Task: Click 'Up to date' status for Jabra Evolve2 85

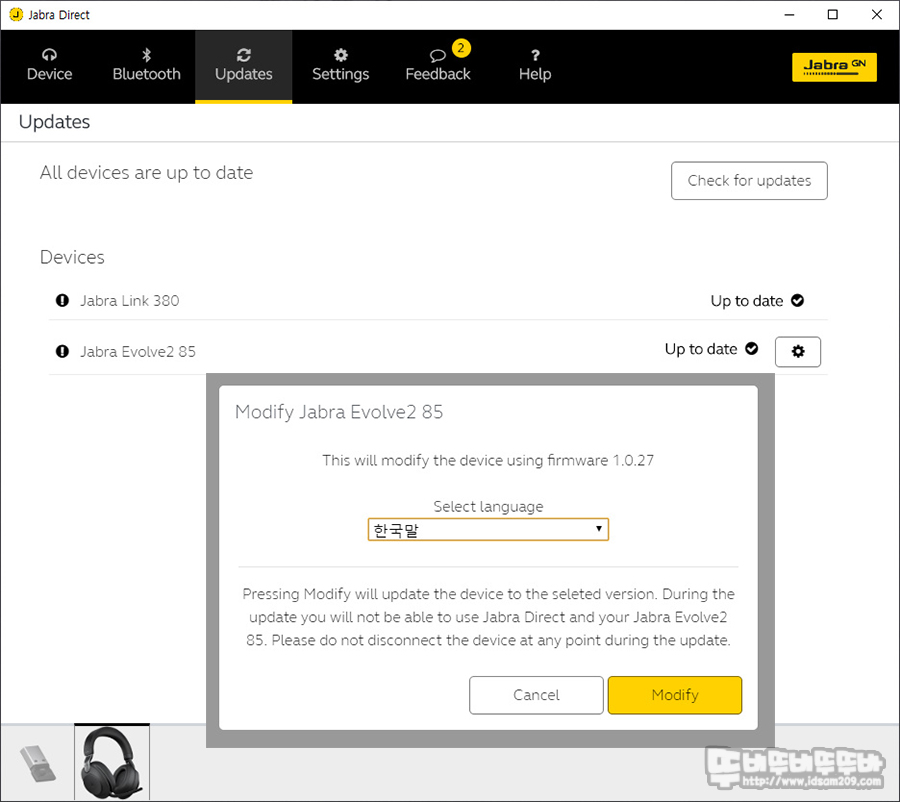Action: click(x=701, y=349)
